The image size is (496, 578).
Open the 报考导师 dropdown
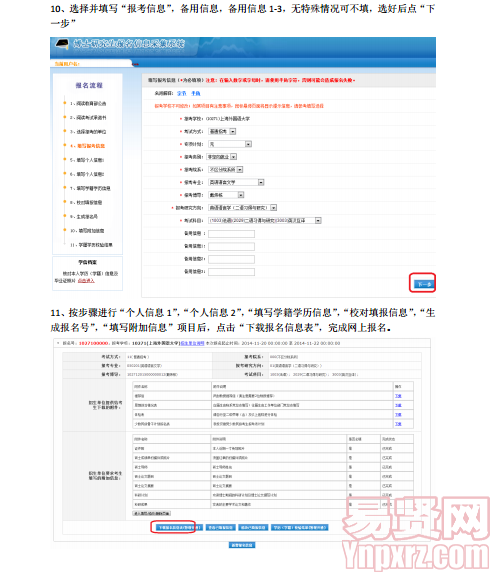(x=226, y=195)
